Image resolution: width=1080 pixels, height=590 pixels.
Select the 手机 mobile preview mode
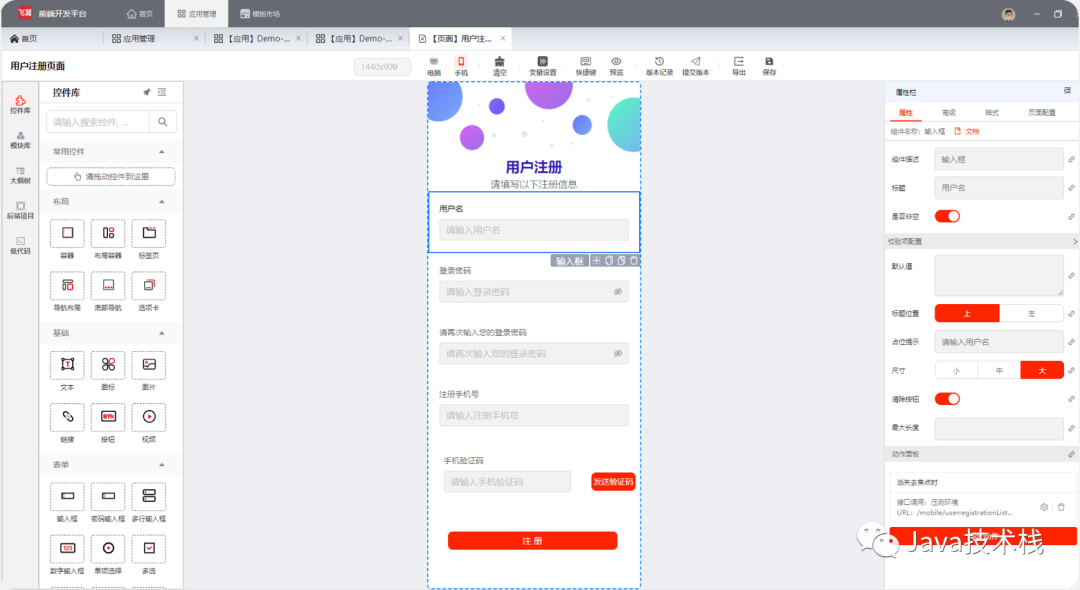[460, 66]
